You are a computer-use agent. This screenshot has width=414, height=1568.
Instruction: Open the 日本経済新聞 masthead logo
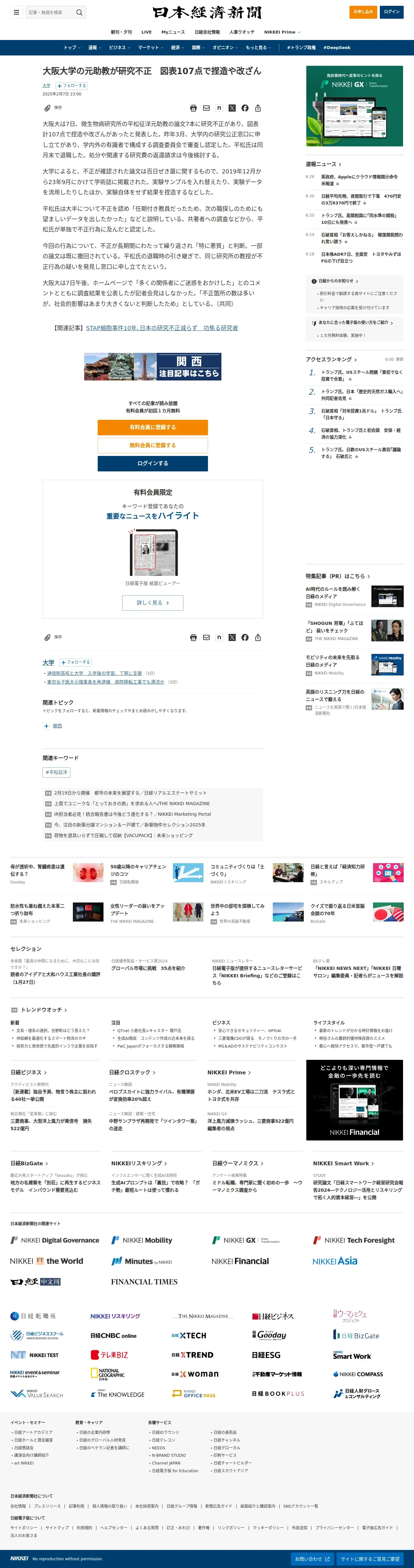[x=207, y=12]
